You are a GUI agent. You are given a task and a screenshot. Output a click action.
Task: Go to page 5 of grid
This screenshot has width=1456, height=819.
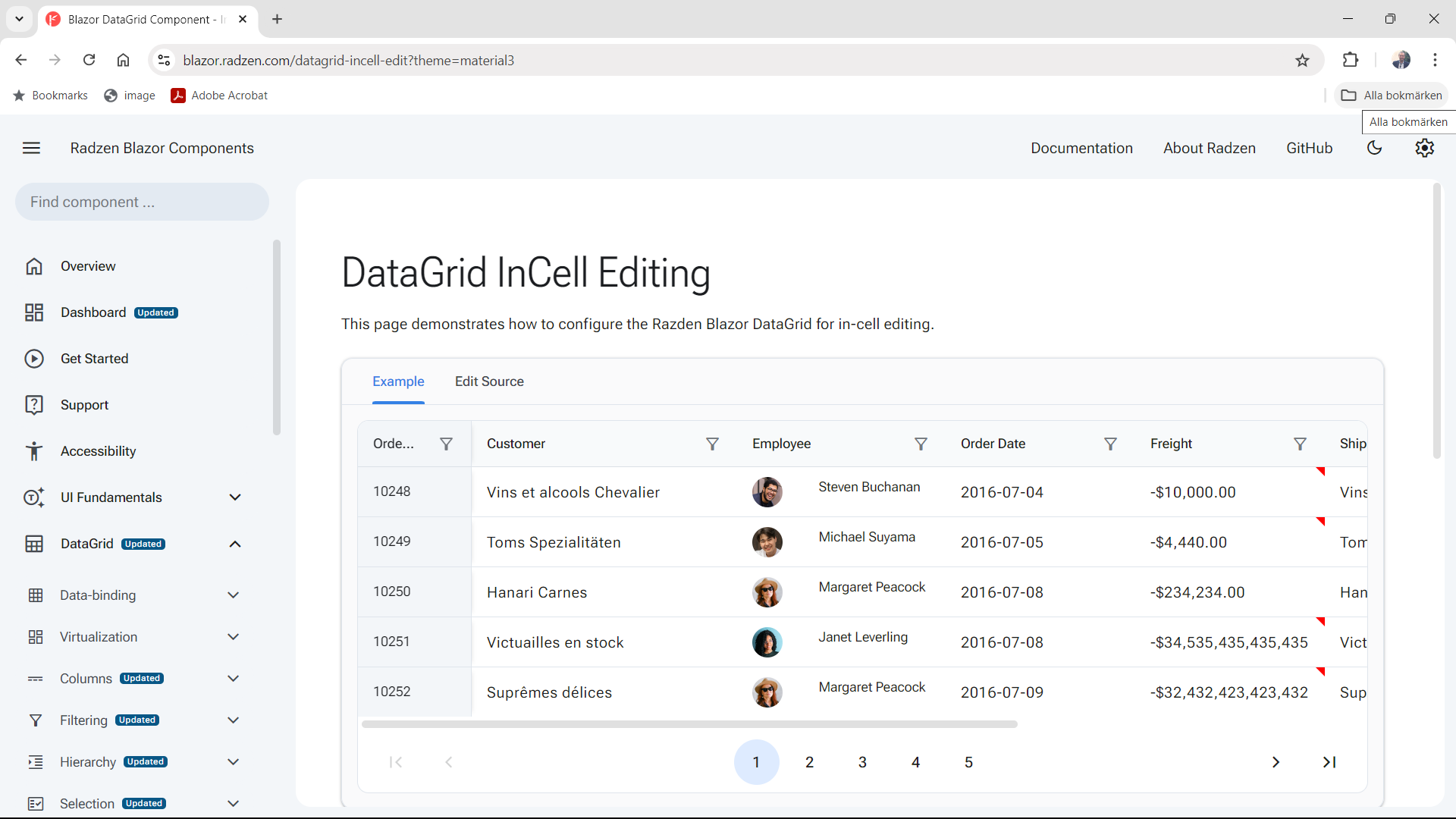point(968,762)
